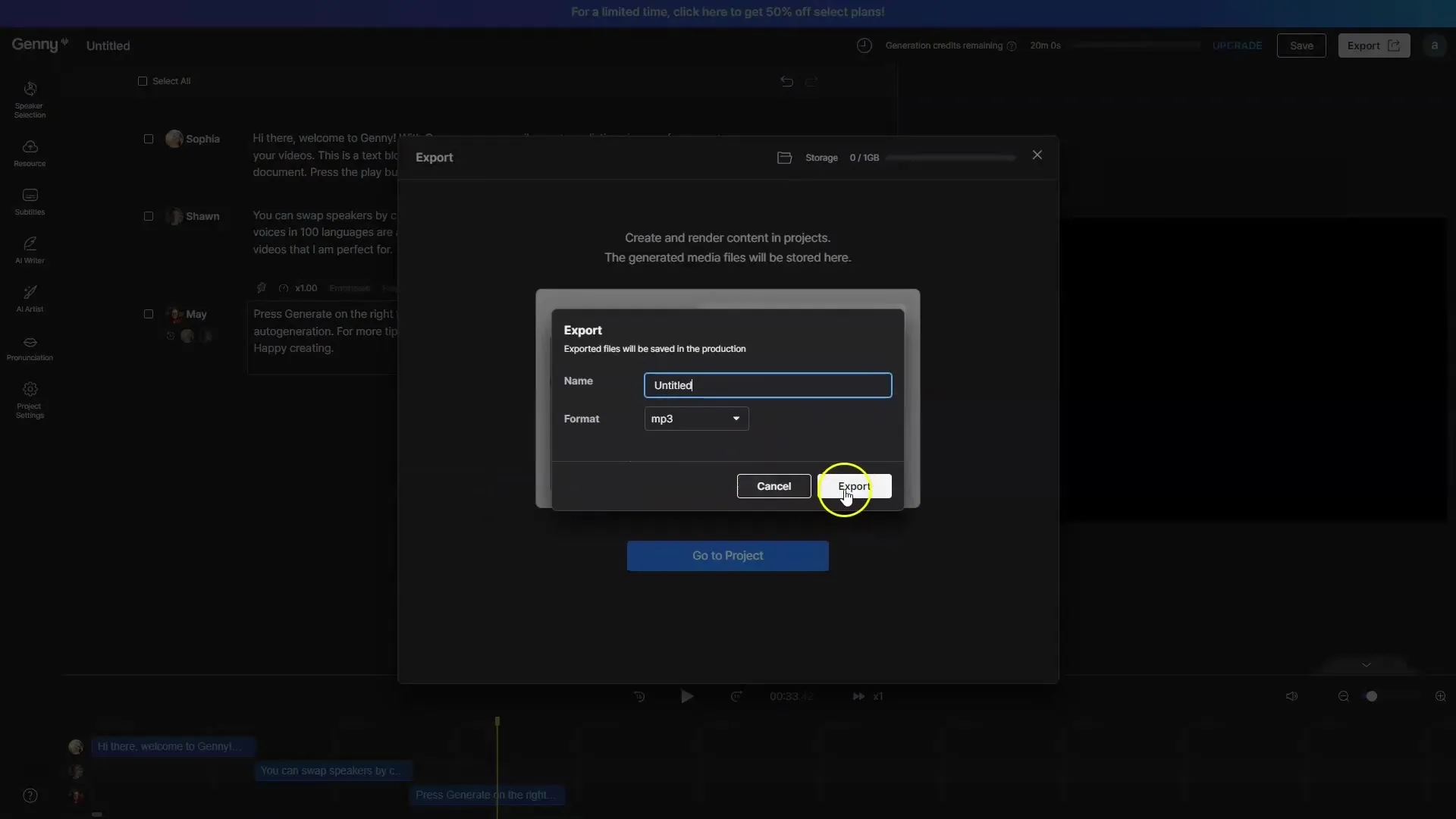Zoom in the timeline
Screen dimensions: 1456x819
tap(1440, 696)
